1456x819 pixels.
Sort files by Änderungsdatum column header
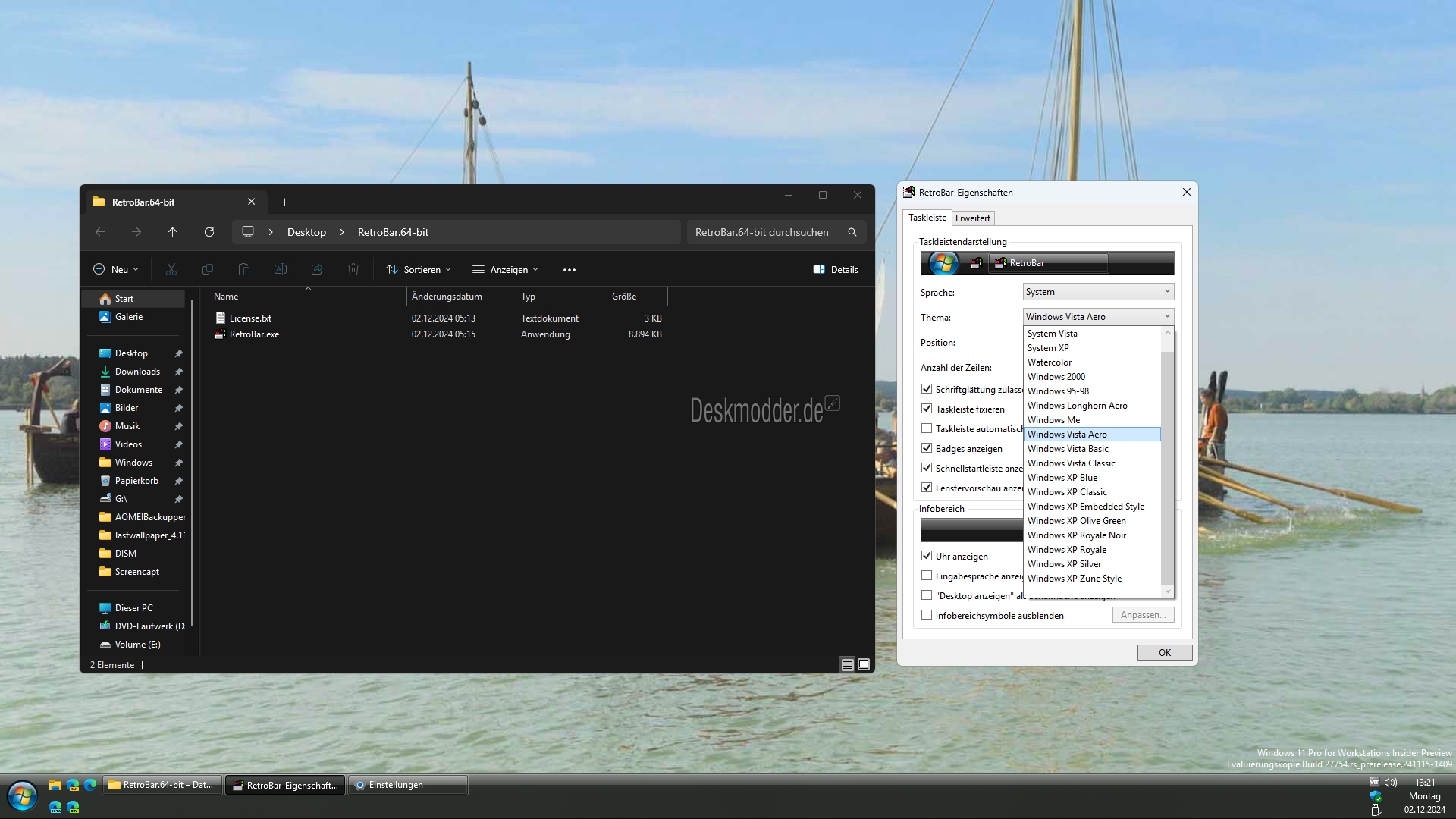click(461, 297)
